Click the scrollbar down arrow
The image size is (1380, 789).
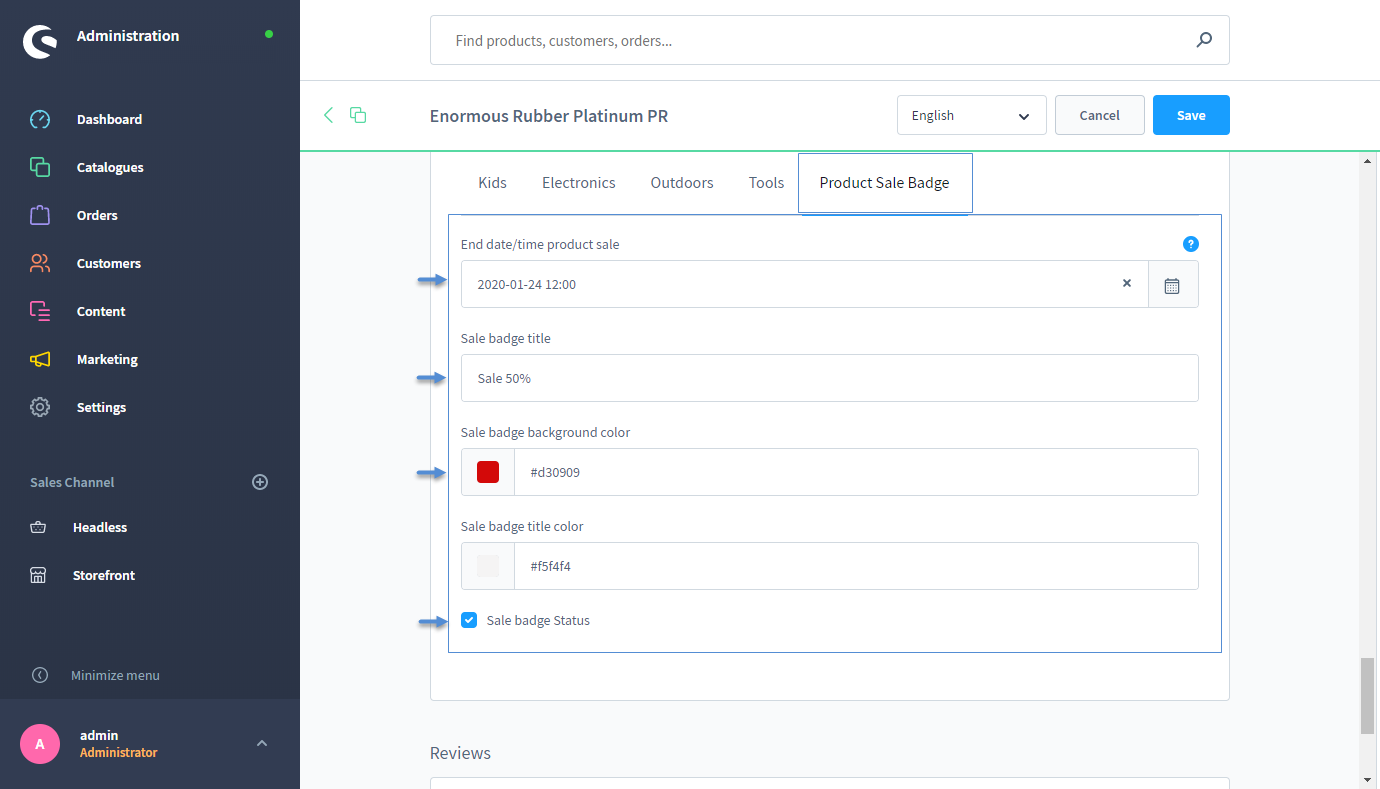click(x=1367, y=779)
